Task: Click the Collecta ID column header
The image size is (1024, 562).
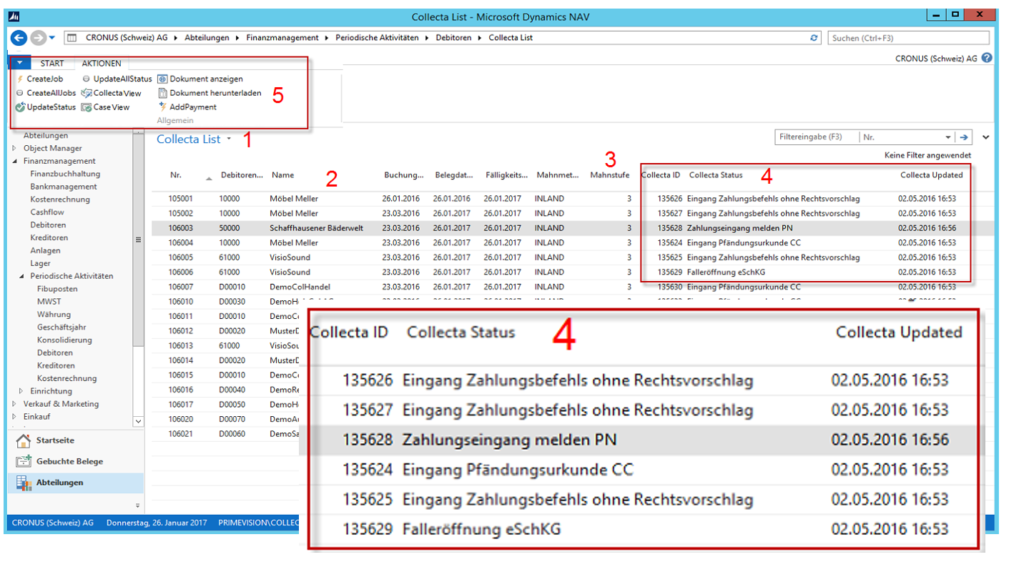Action: (661, 175)
